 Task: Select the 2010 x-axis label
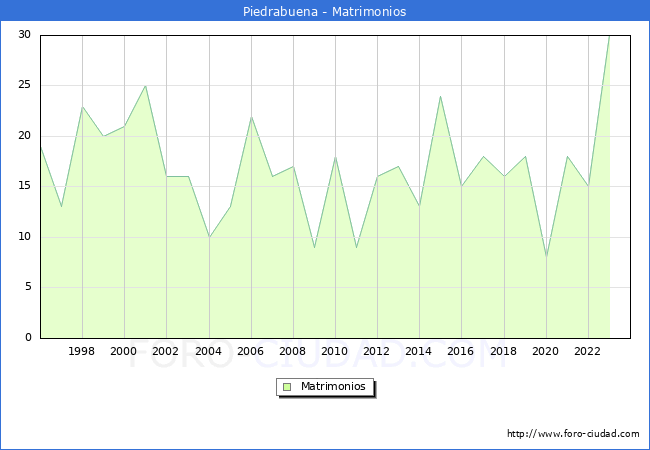click(335, 351)
